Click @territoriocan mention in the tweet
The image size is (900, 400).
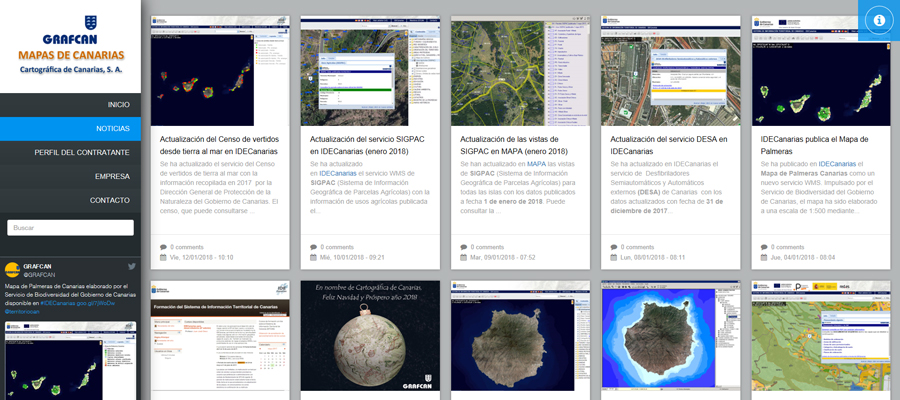tap(23, 312)
